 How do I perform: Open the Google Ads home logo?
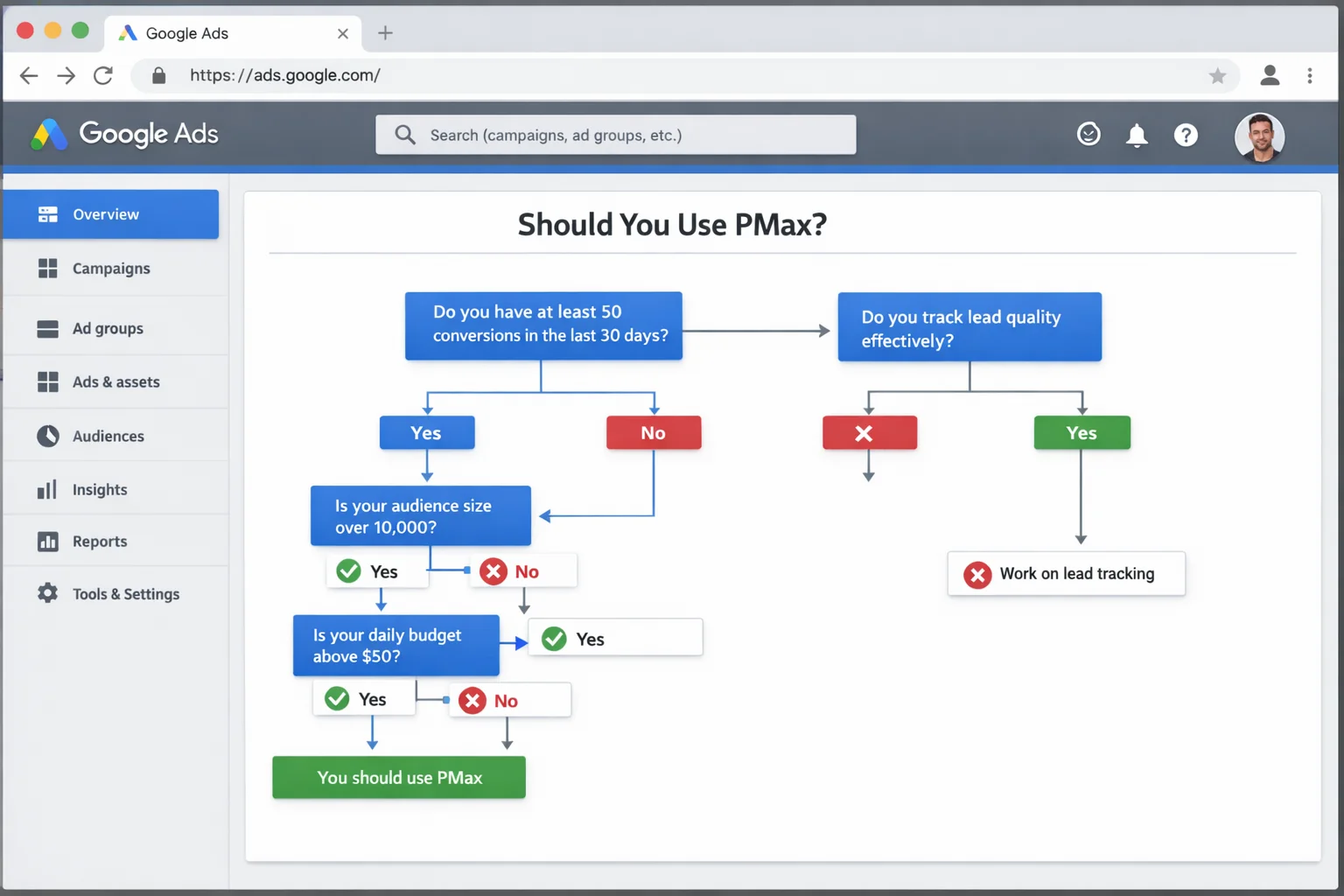click(x=122, y=134)
